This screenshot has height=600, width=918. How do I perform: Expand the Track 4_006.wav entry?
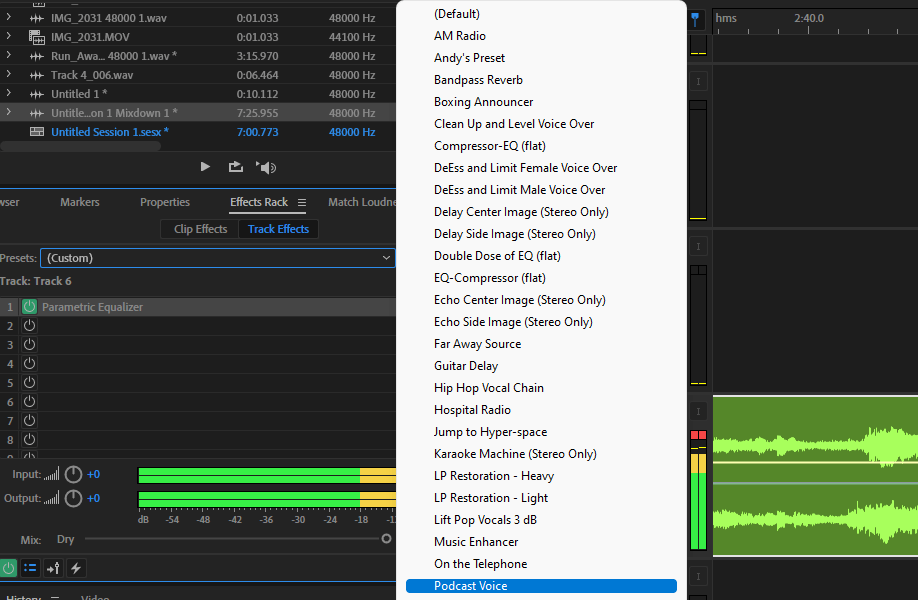click(x=8, y=74)
